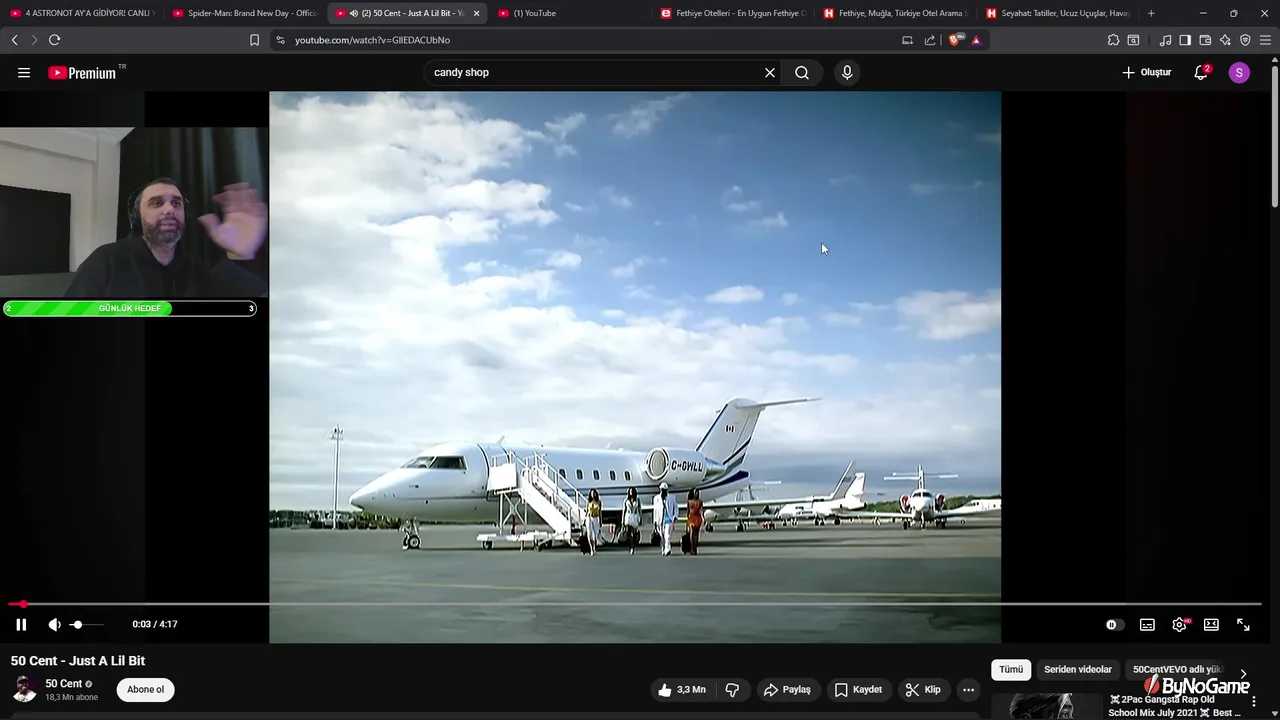Open media control music note icon
This screenshot has height=720, width=1280.
coord(1165,40)
